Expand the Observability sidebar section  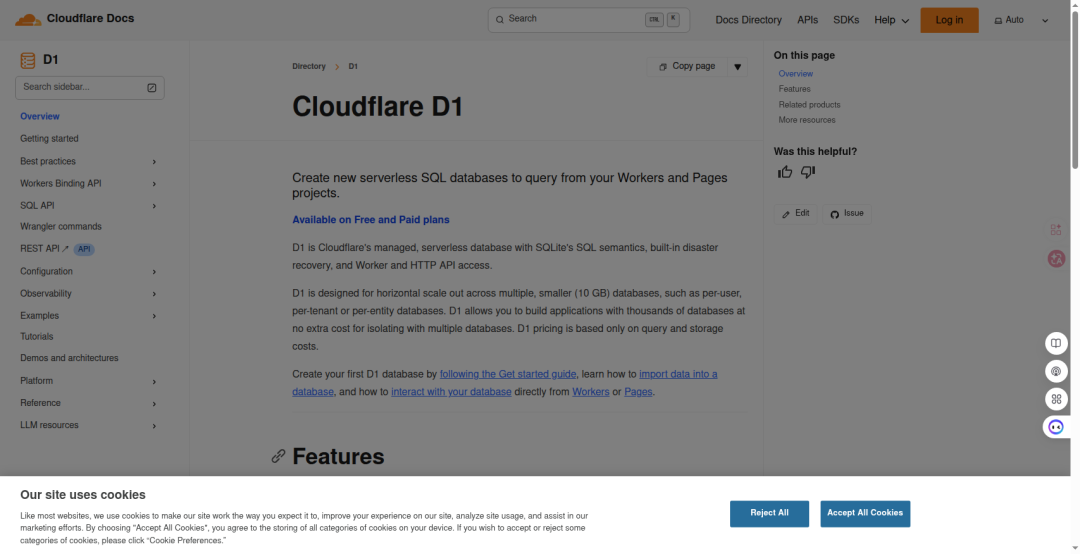(154, 294)
